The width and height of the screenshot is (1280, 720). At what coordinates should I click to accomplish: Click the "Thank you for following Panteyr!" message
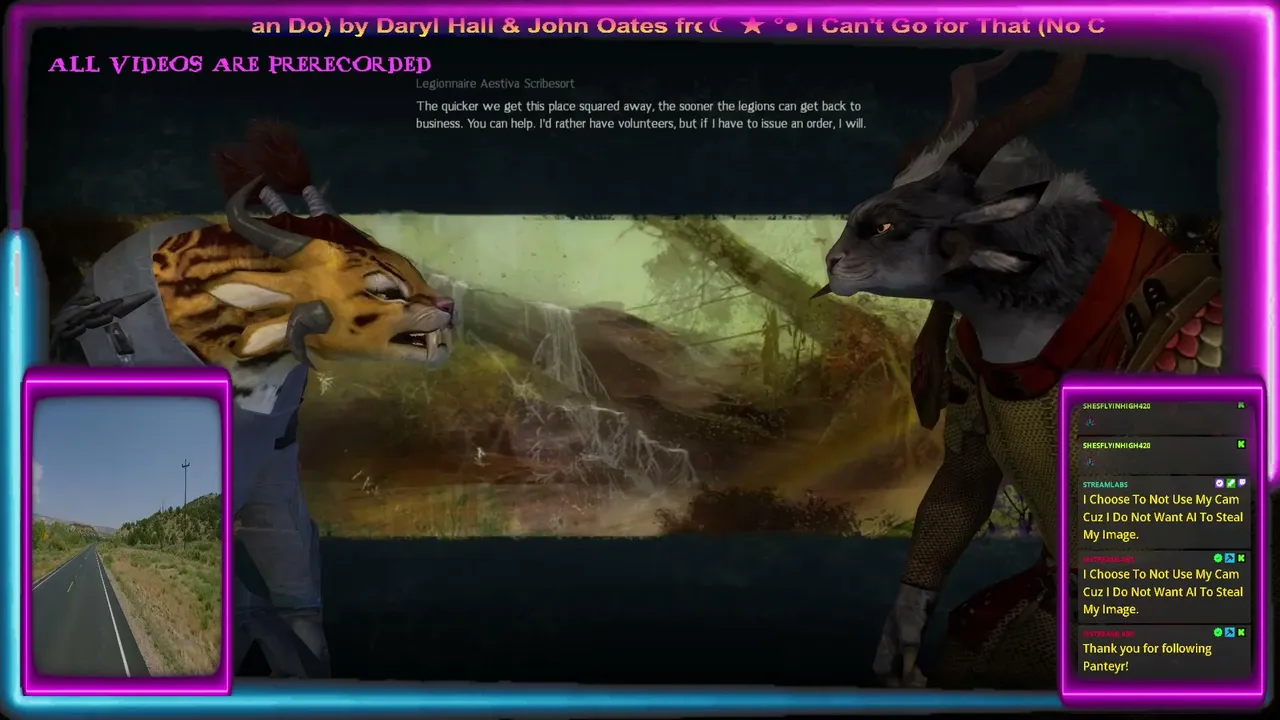tap(1147, 657)
